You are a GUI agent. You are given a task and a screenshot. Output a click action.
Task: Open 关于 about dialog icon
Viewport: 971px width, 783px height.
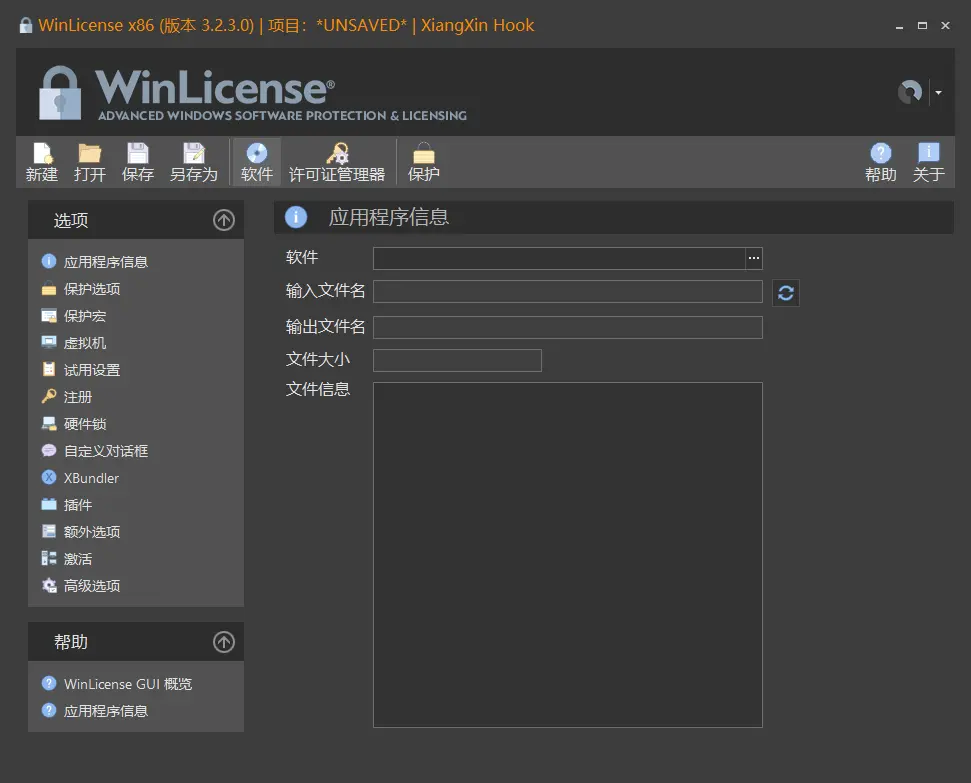coord(928,162)
